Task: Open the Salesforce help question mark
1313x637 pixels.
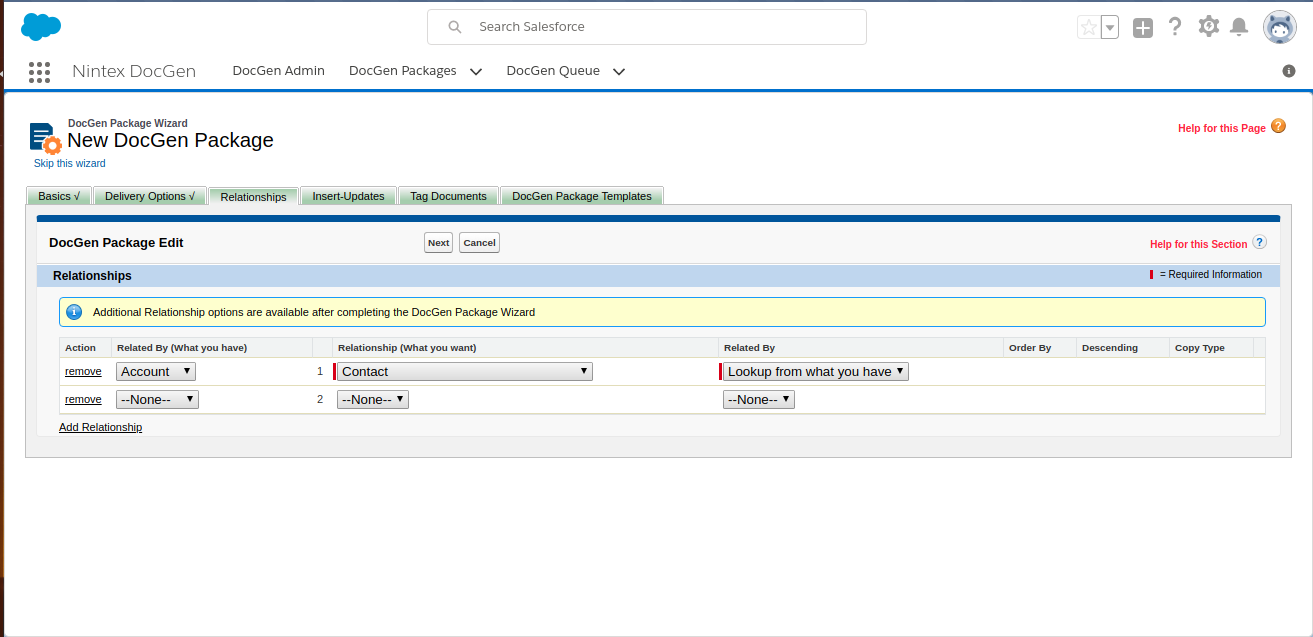Action: tap(1175, 27)
